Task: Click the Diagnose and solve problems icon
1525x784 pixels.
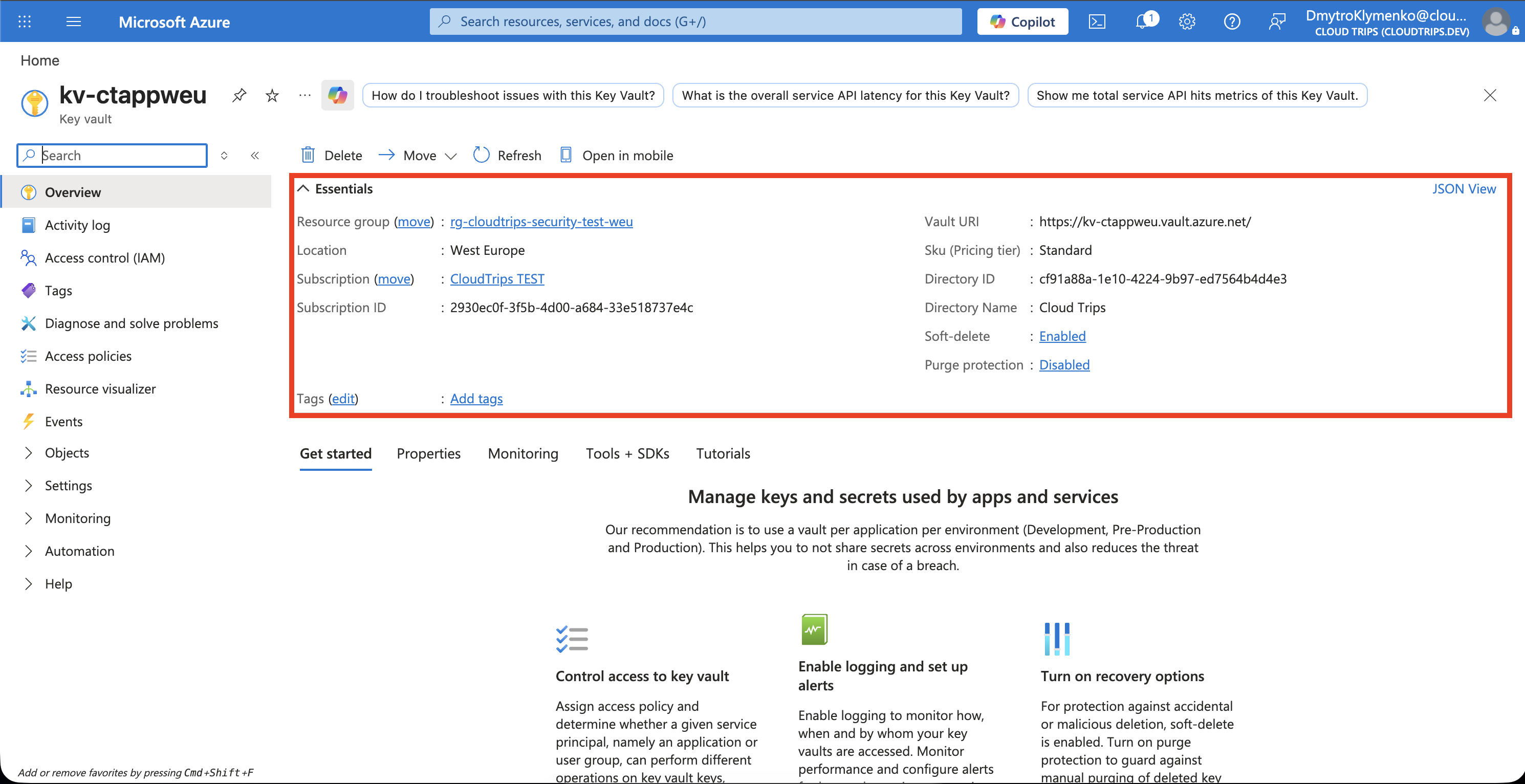Action: [29, 323]
